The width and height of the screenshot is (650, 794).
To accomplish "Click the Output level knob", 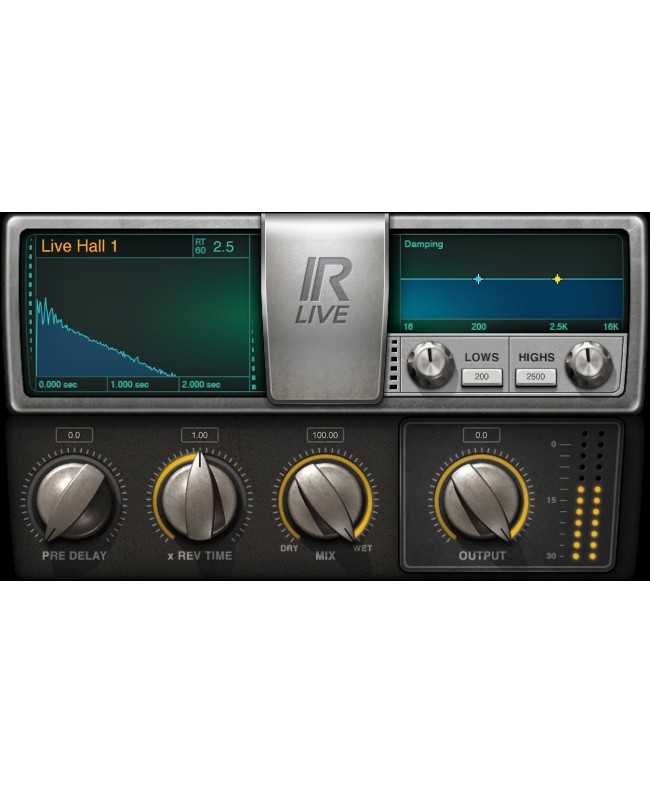I will [x=481, y=500].
